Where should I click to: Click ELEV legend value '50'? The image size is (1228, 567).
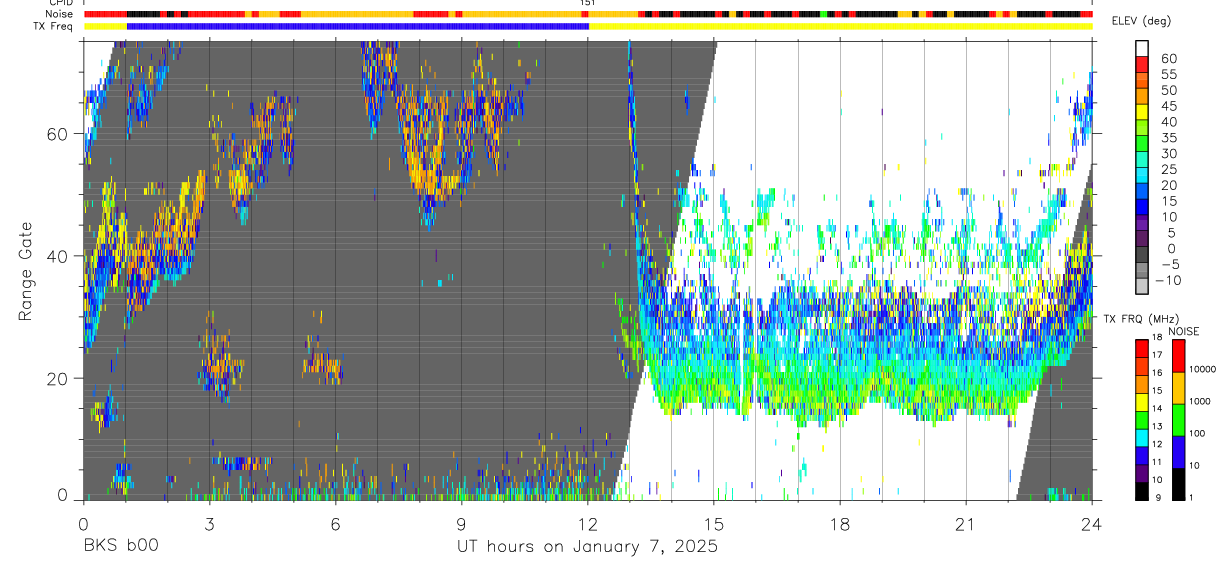(x=1169, y=90)
